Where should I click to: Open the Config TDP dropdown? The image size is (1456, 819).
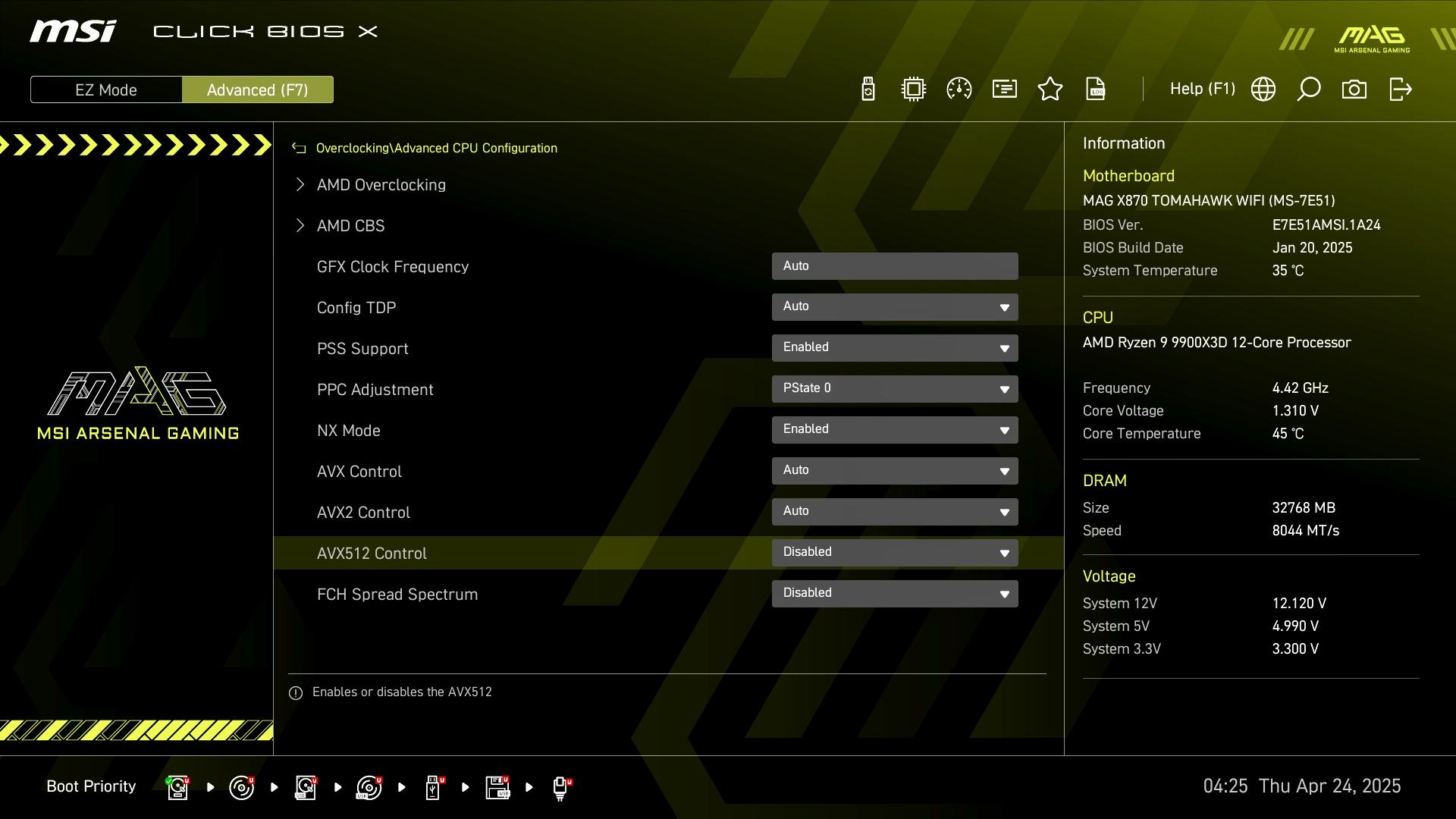pos(895,307)
